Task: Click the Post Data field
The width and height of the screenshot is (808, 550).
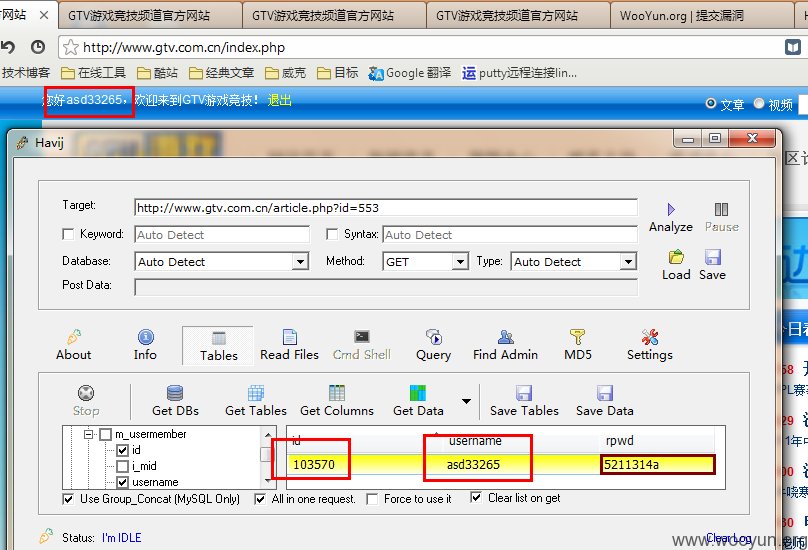Action: pyautogui.click(x=386, y=287)
